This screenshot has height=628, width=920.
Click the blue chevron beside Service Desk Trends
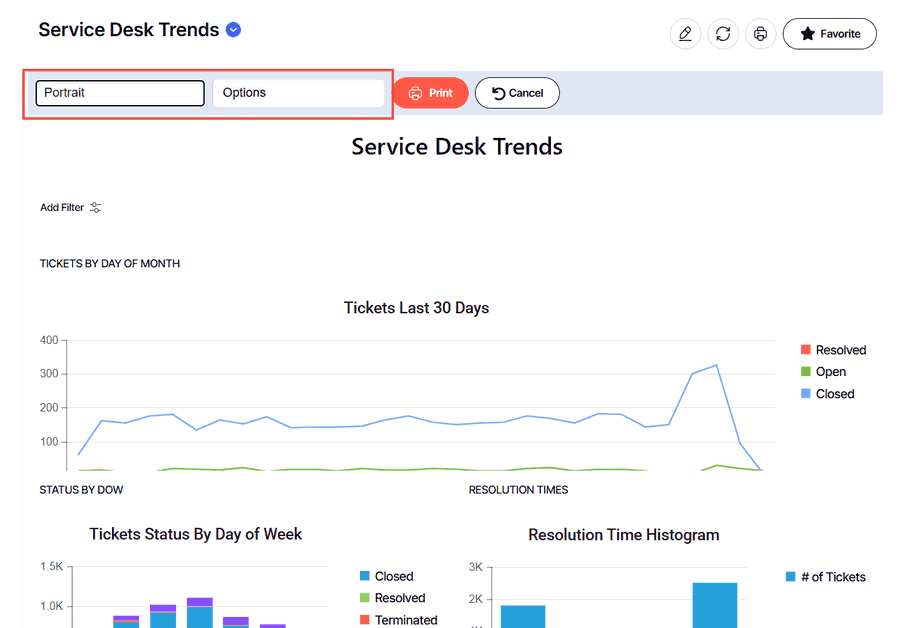[x=233, y=30]
